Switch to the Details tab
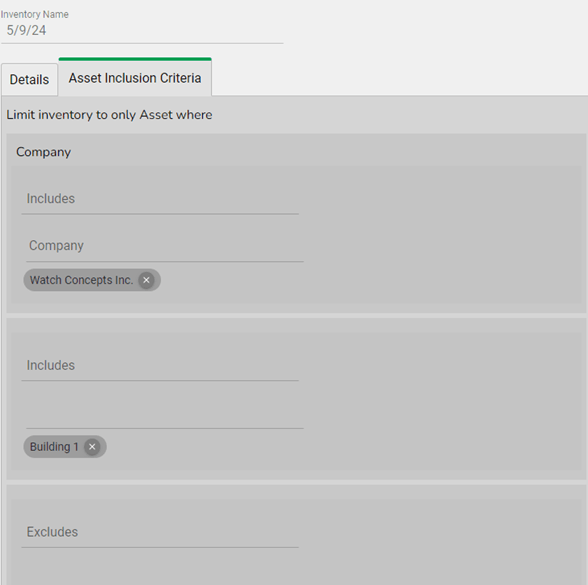This screenshot has height=585, width=588. 30,80
